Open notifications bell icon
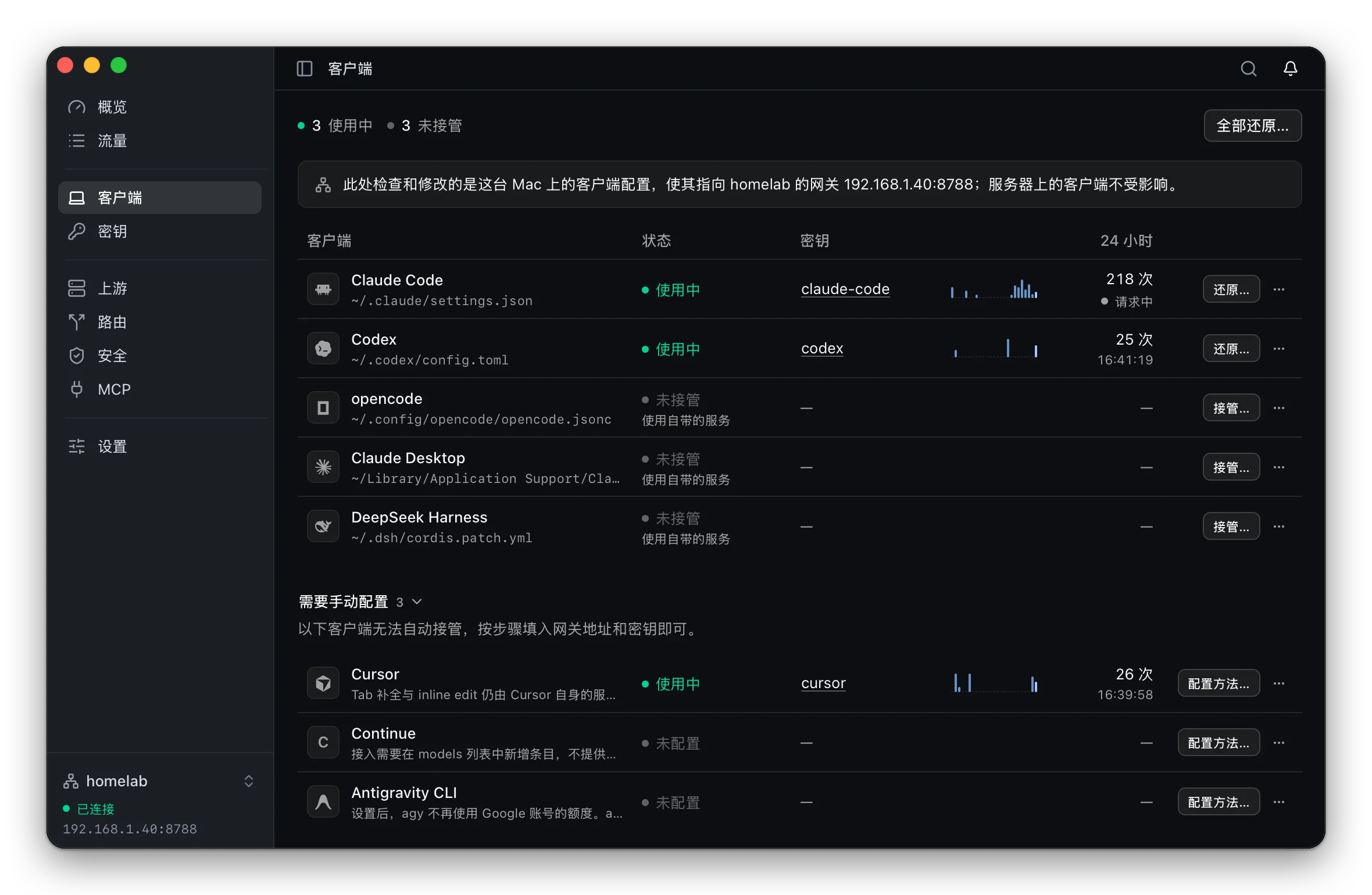The height and width of the screenshot is (895, 1372). 1290,69
